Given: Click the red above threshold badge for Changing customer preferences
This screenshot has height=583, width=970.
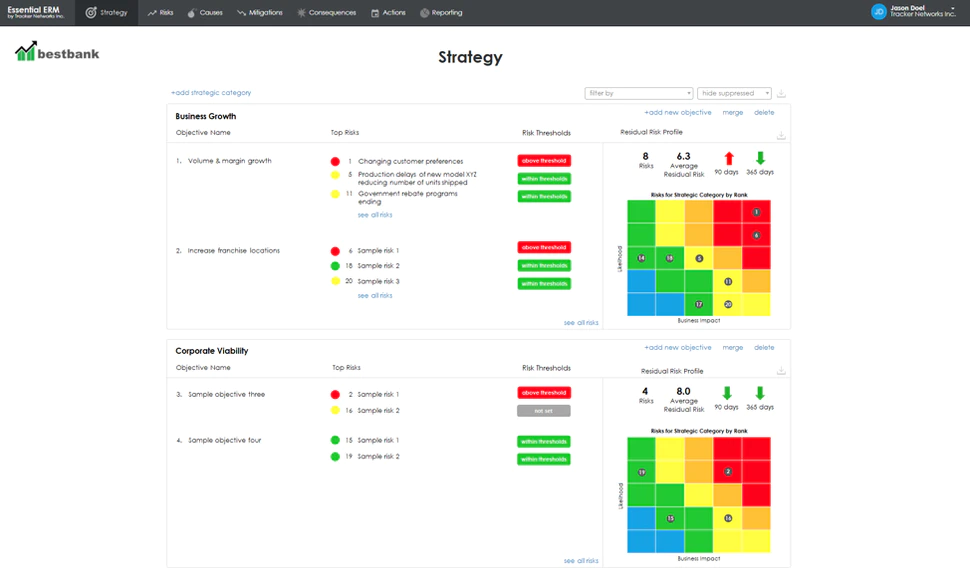Looking at the screenshot, I should 543,160.
